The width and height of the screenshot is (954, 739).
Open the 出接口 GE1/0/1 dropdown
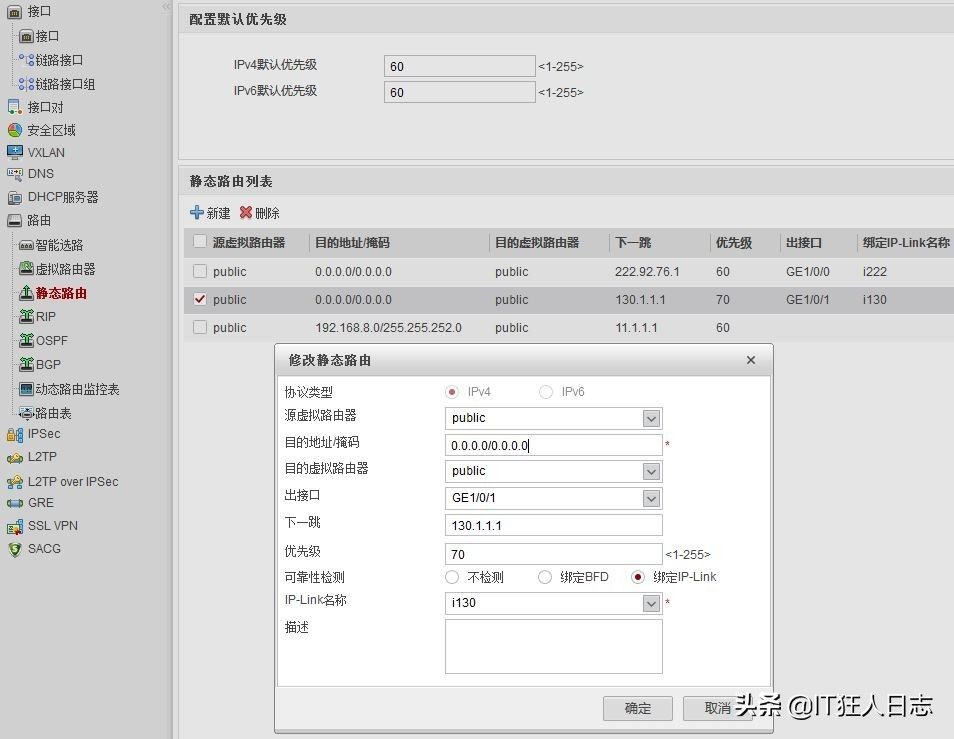tap(651, 498)
